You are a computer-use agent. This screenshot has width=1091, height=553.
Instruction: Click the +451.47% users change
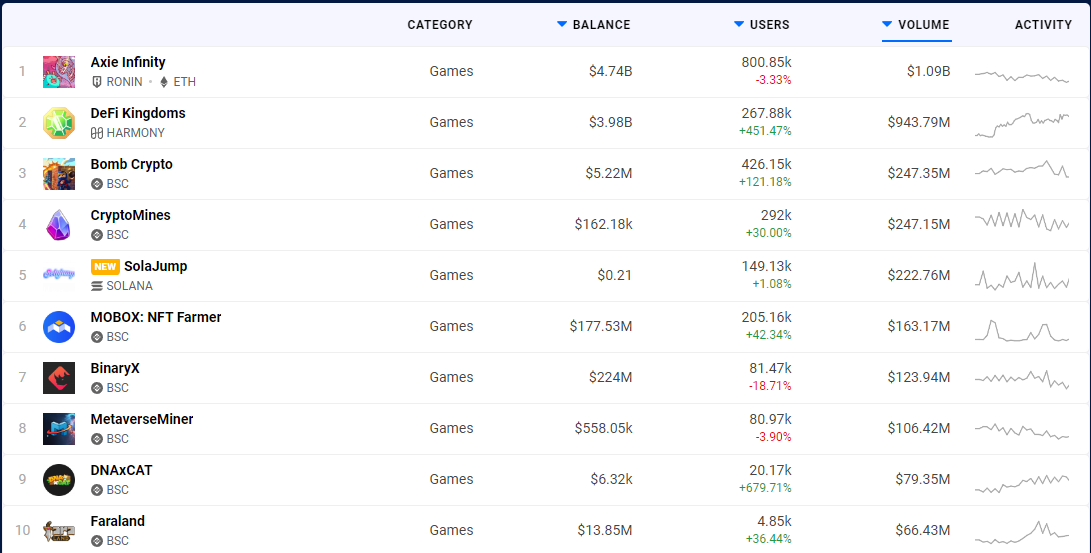765,131
